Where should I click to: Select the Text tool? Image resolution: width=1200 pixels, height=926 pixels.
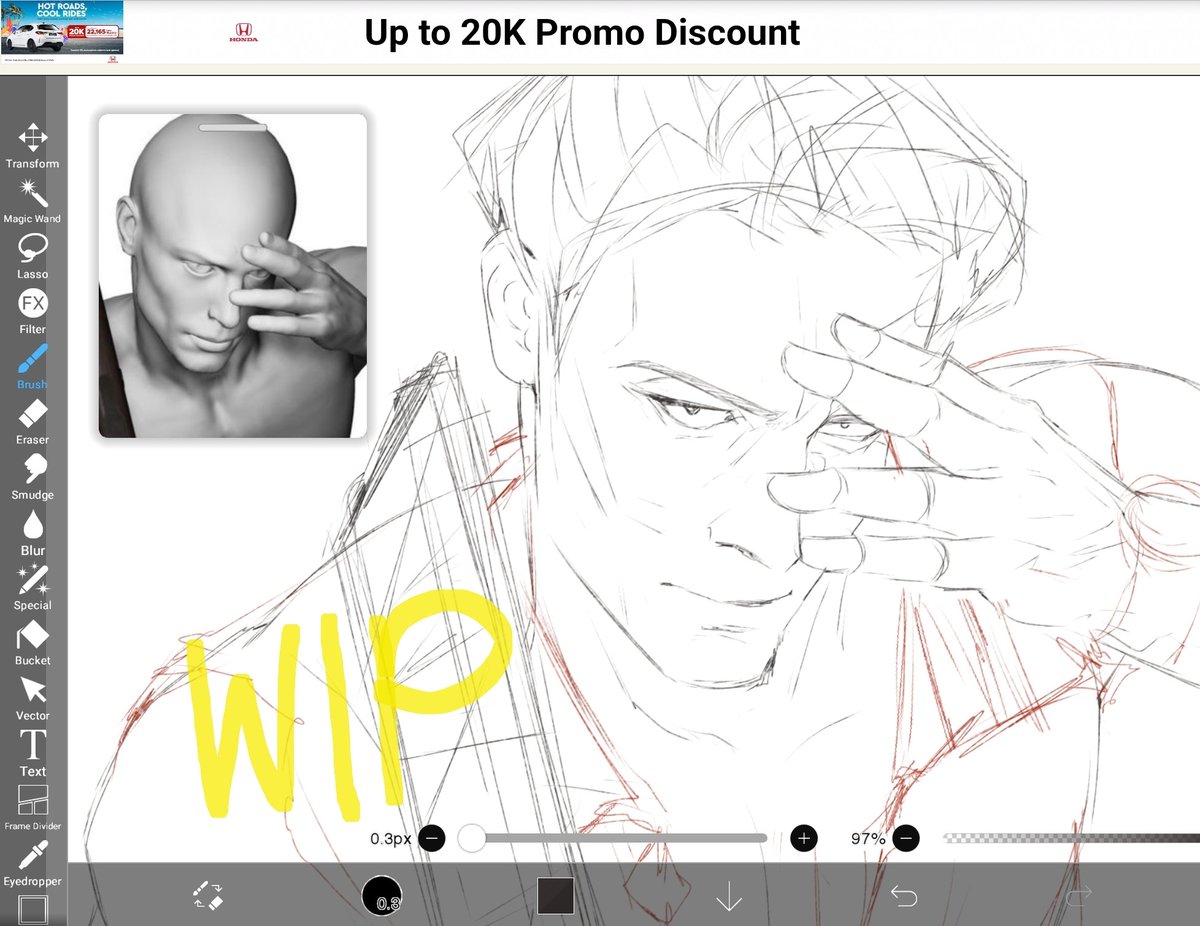[33, 753]
